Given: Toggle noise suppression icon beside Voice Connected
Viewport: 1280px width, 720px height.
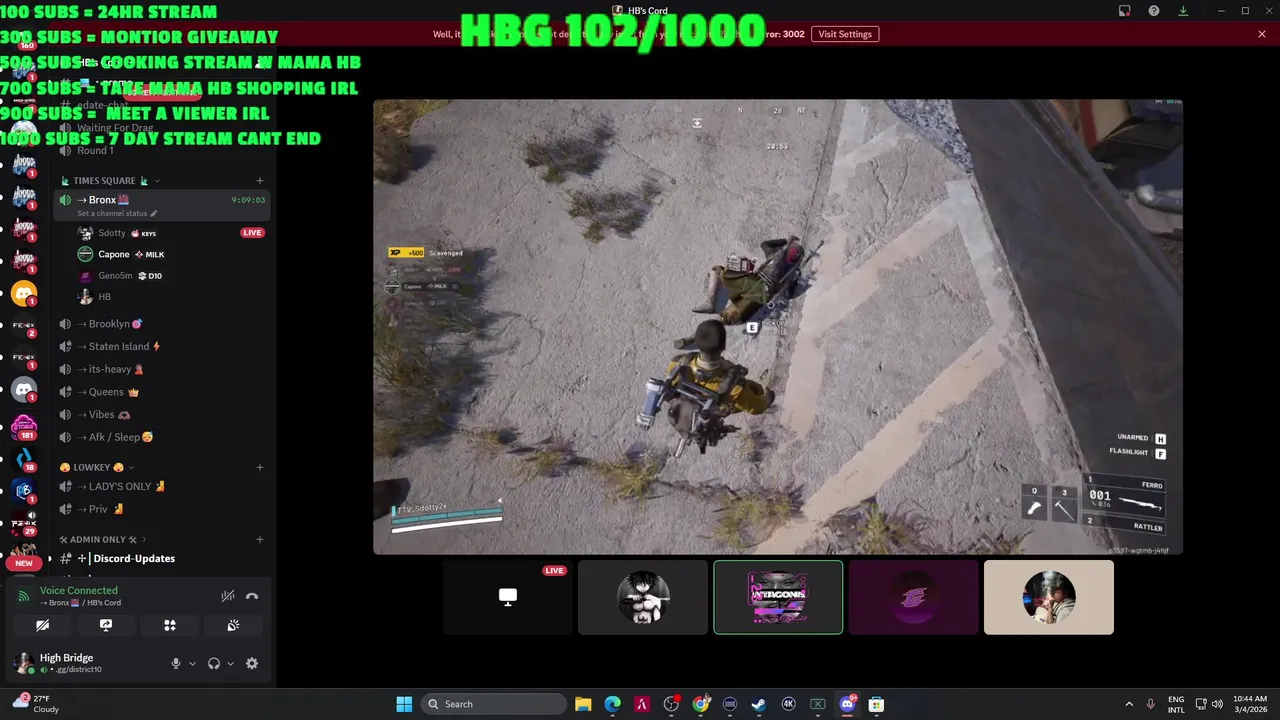Looking at the screenshot, I should coord(228,596).
